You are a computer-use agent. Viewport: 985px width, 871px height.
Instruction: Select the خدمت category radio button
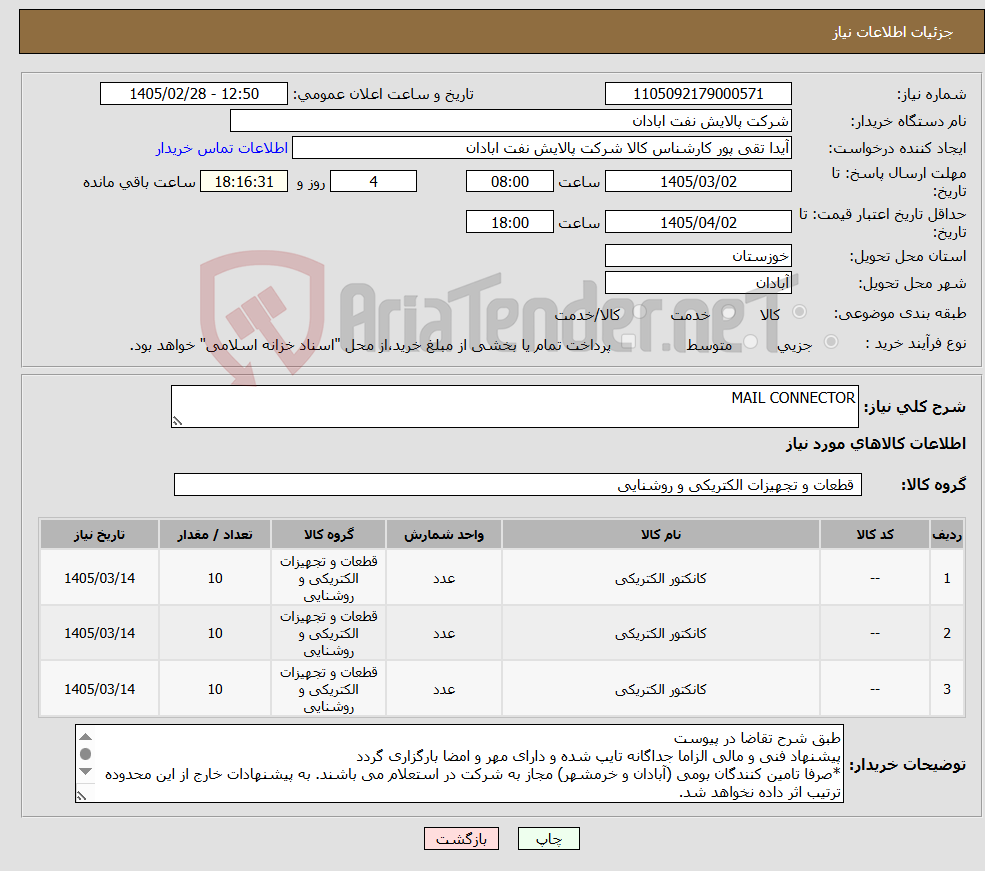click(x=729, y=311)
